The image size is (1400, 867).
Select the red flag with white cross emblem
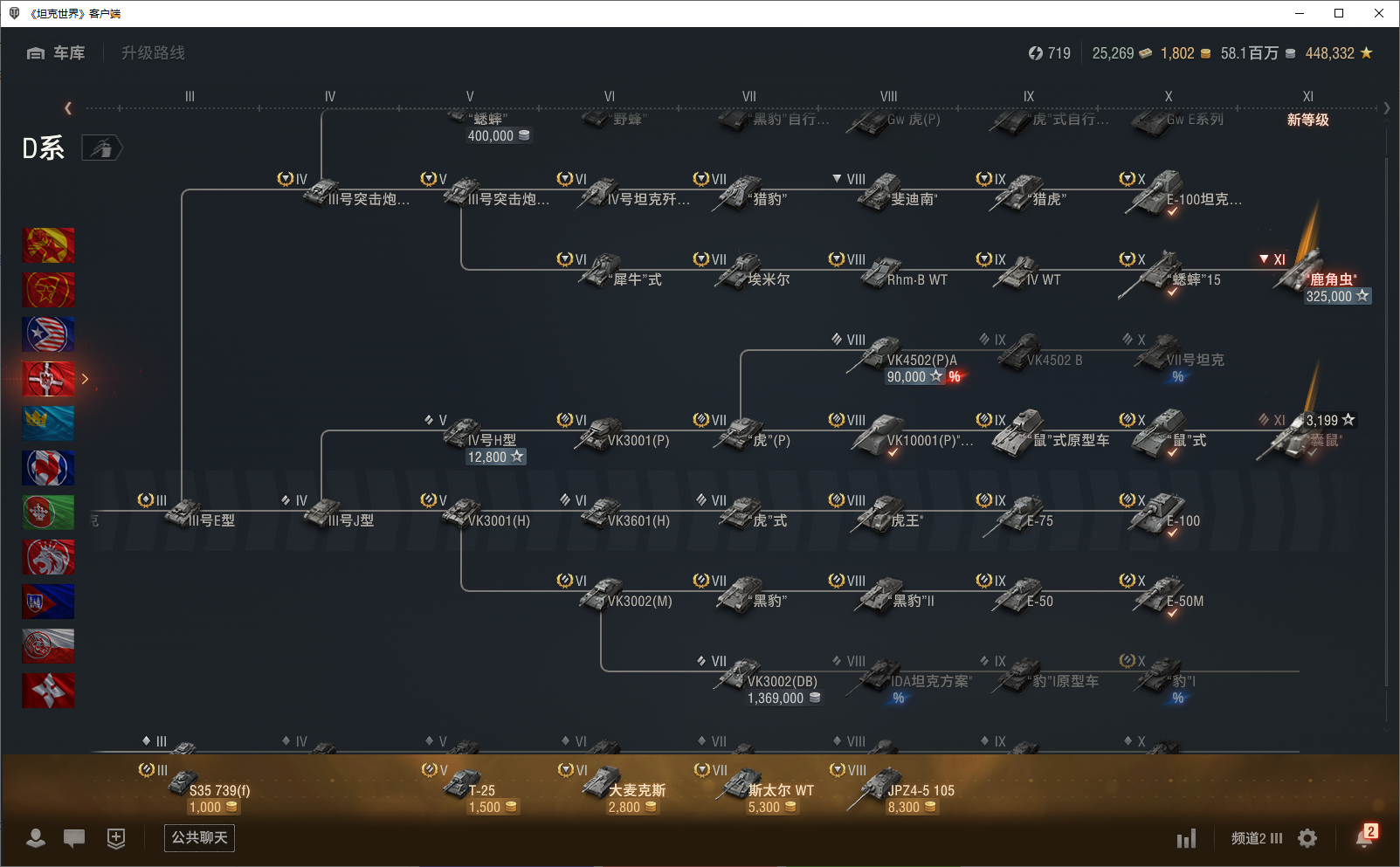(48, 691)
